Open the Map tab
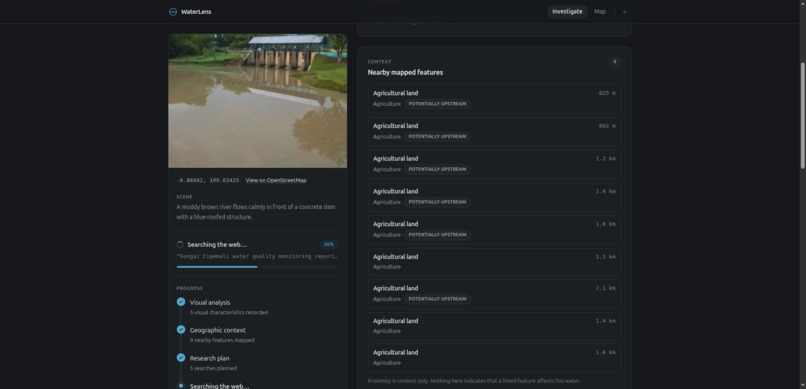 [599, 11]
